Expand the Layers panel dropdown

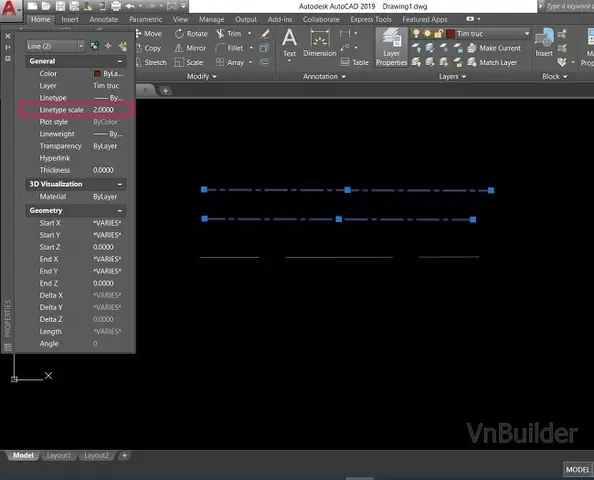tap(452, 77)
